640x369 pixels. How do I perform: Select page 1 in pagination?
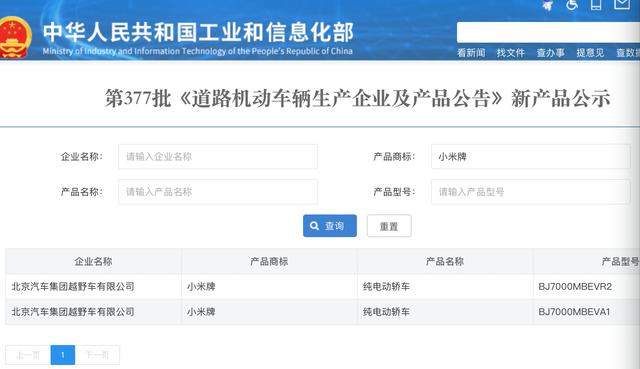click(63, 355)
